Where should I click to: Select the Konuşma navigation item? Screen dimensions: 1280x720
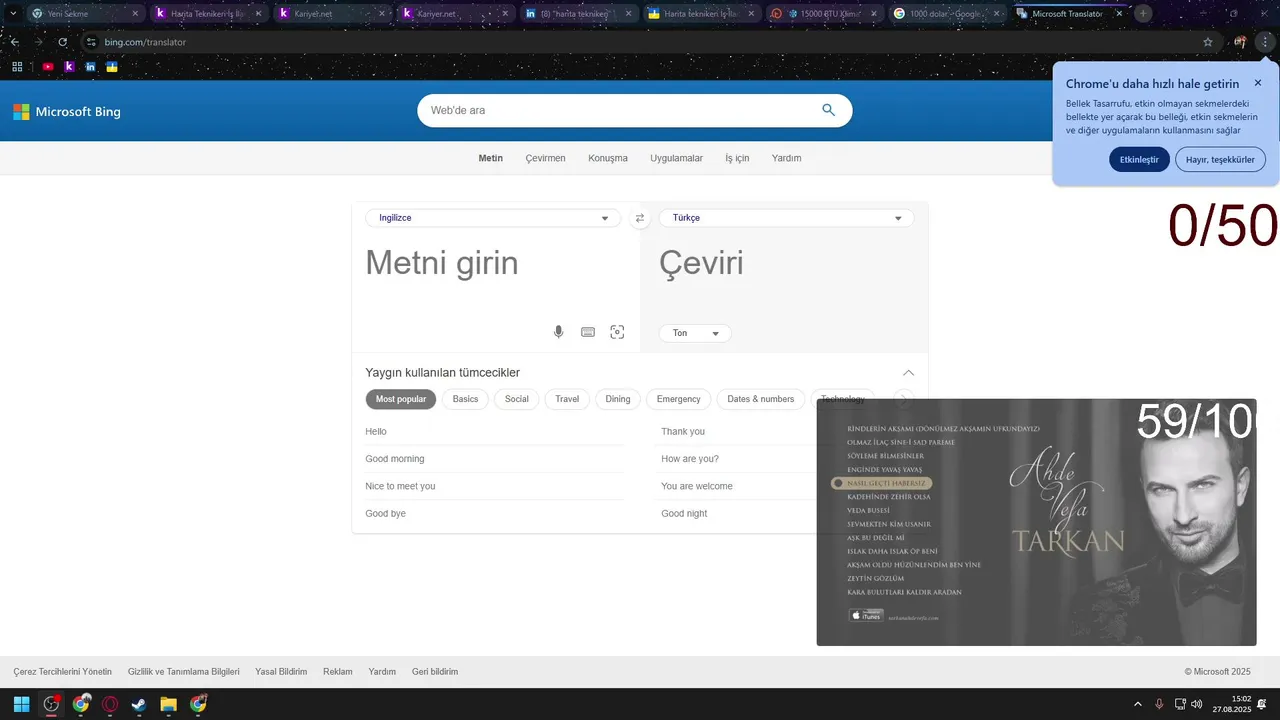(608, 158)
